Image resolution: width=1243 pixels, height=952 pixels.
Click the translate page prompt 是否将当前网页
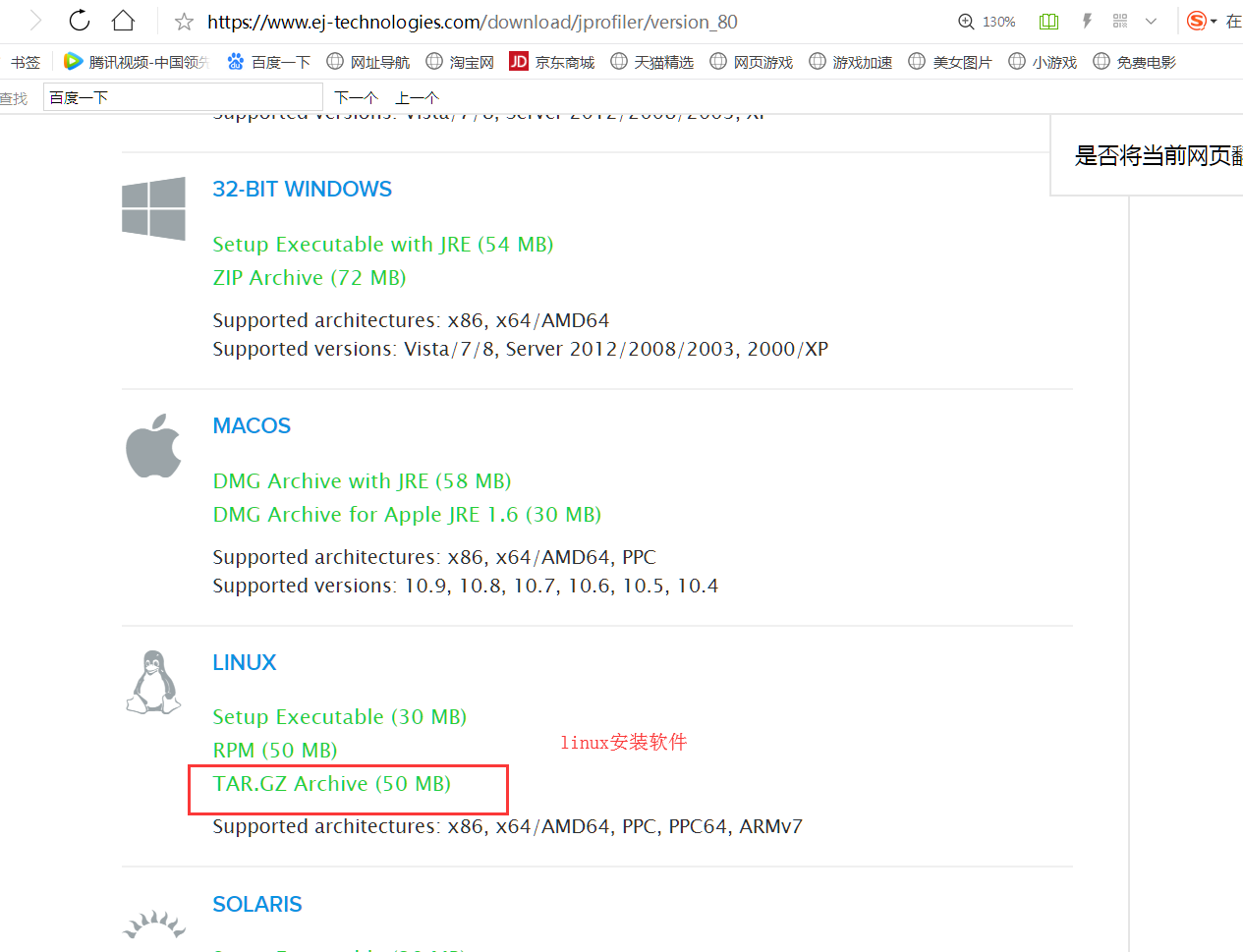click(1158, 155)
